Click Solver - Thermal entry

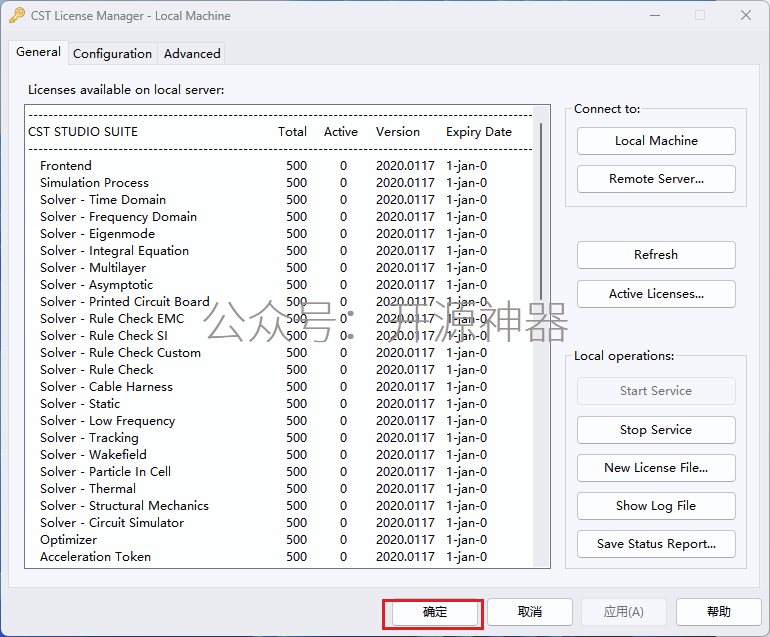pyautogui.click(x=264, y=489)
